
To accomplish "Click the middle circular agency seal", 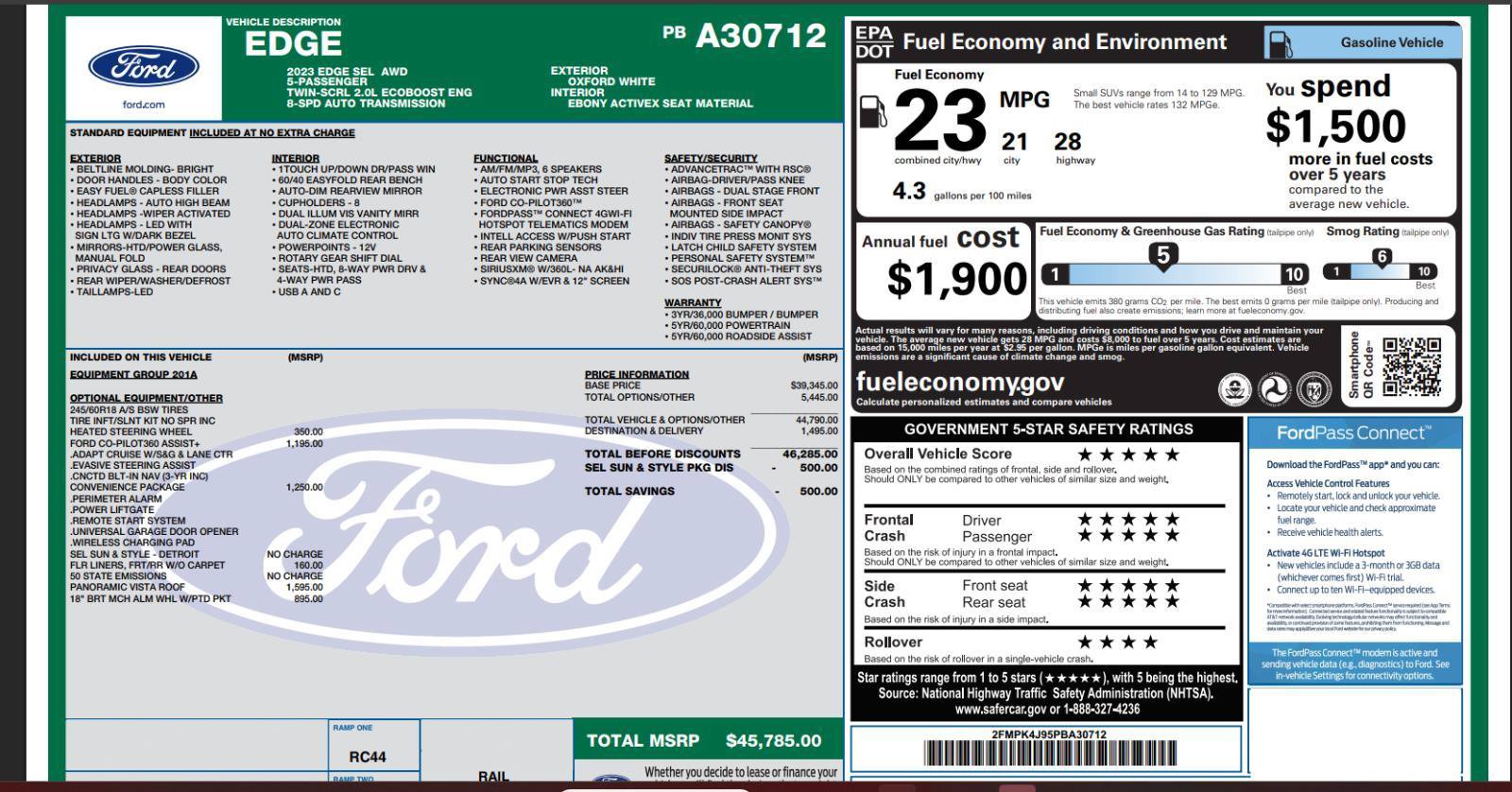I will pos(1273,387).
